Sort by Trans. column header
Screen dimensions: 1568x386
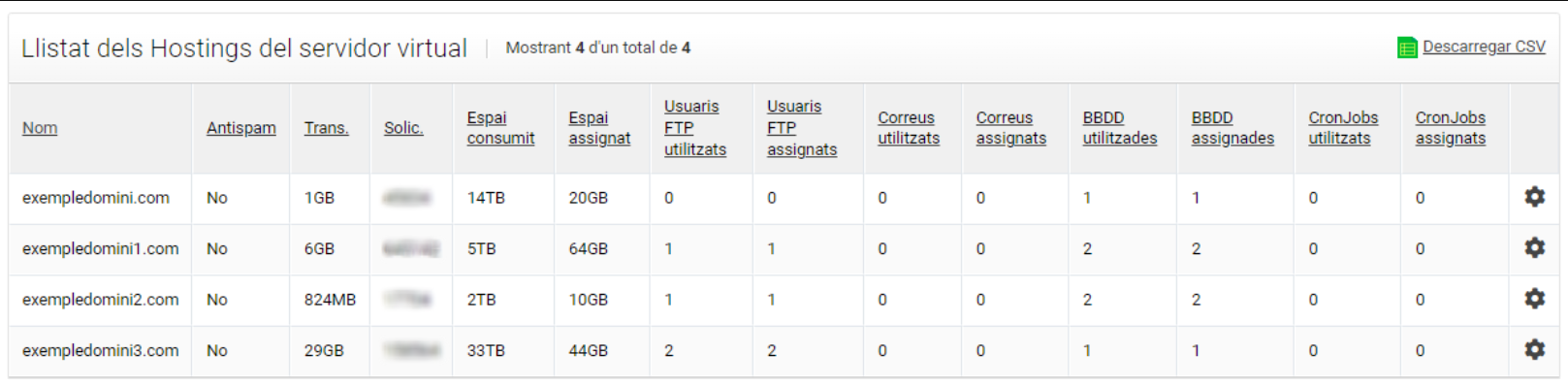[327, 128]
